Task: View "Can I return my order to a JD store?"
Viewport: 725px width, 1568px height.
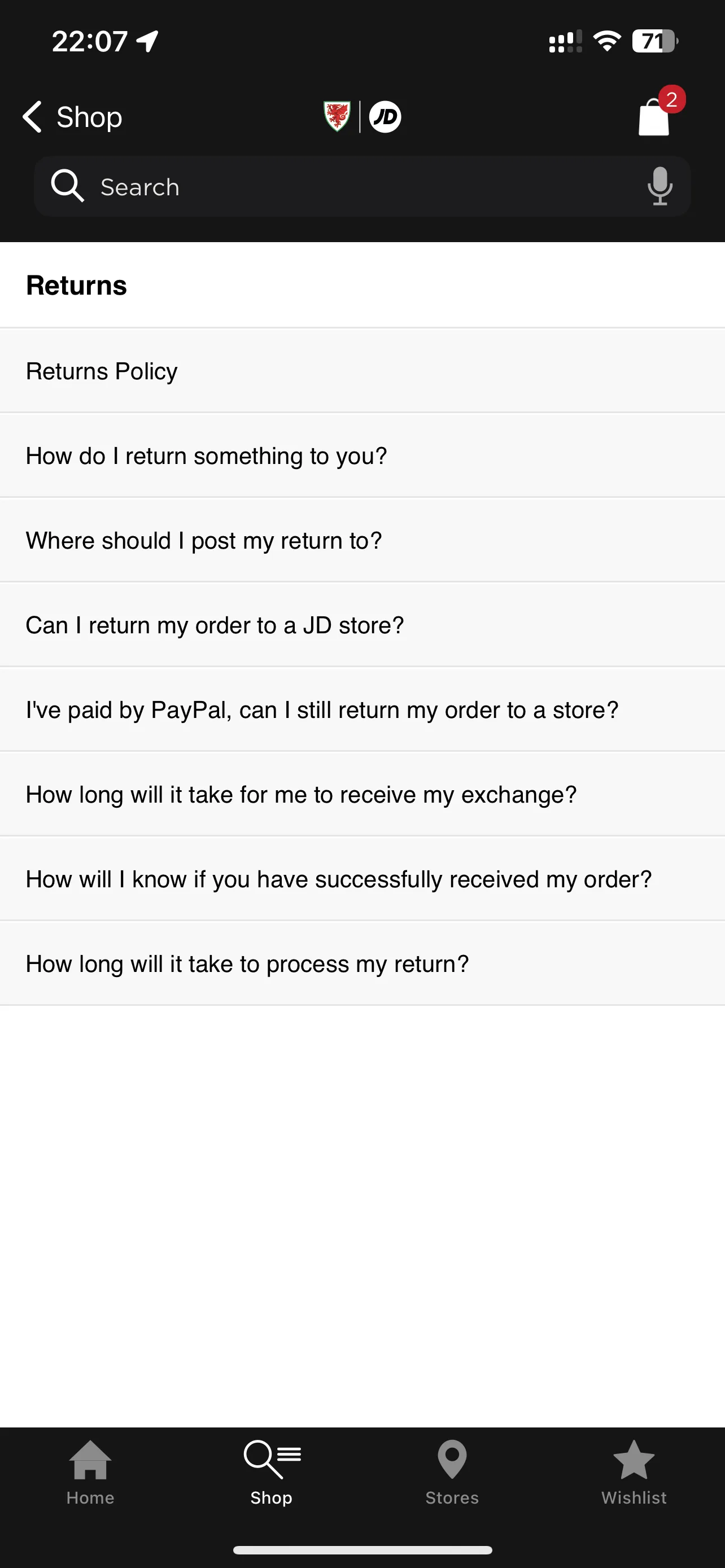Action: click(x=362, y=624)
